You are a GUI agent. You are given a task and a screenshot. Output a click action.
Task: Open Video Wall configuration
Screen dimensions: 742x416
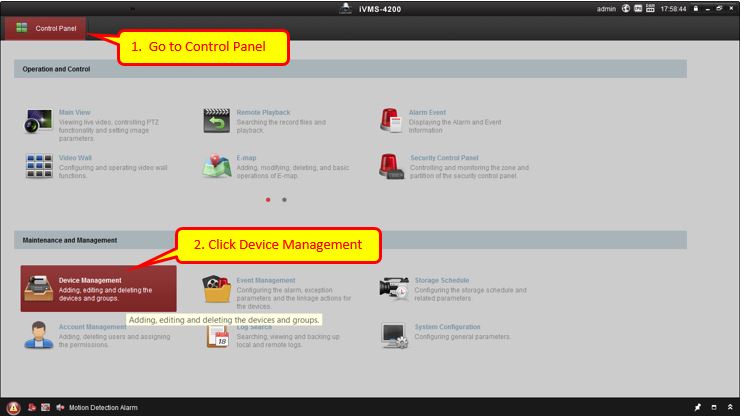click(x=39, y=166)
